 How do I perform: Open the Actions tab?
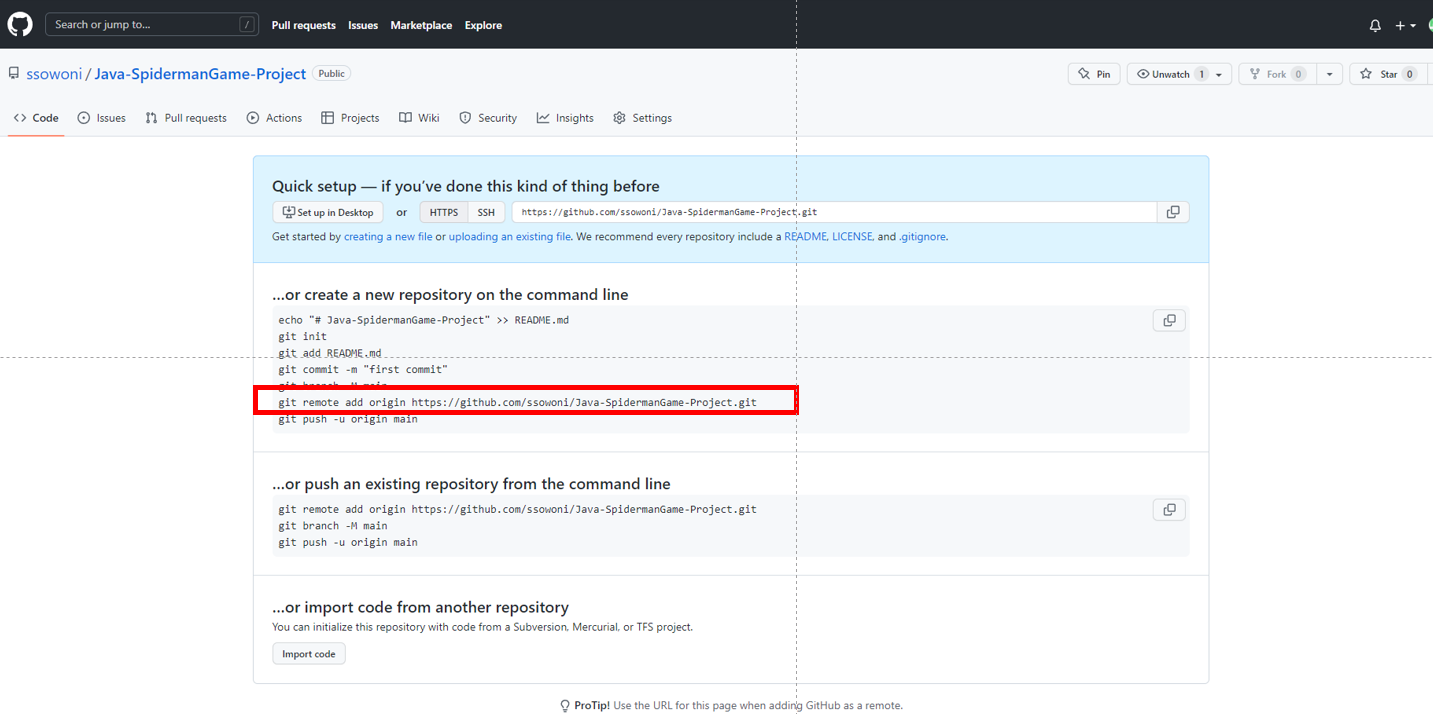(274, 118)
